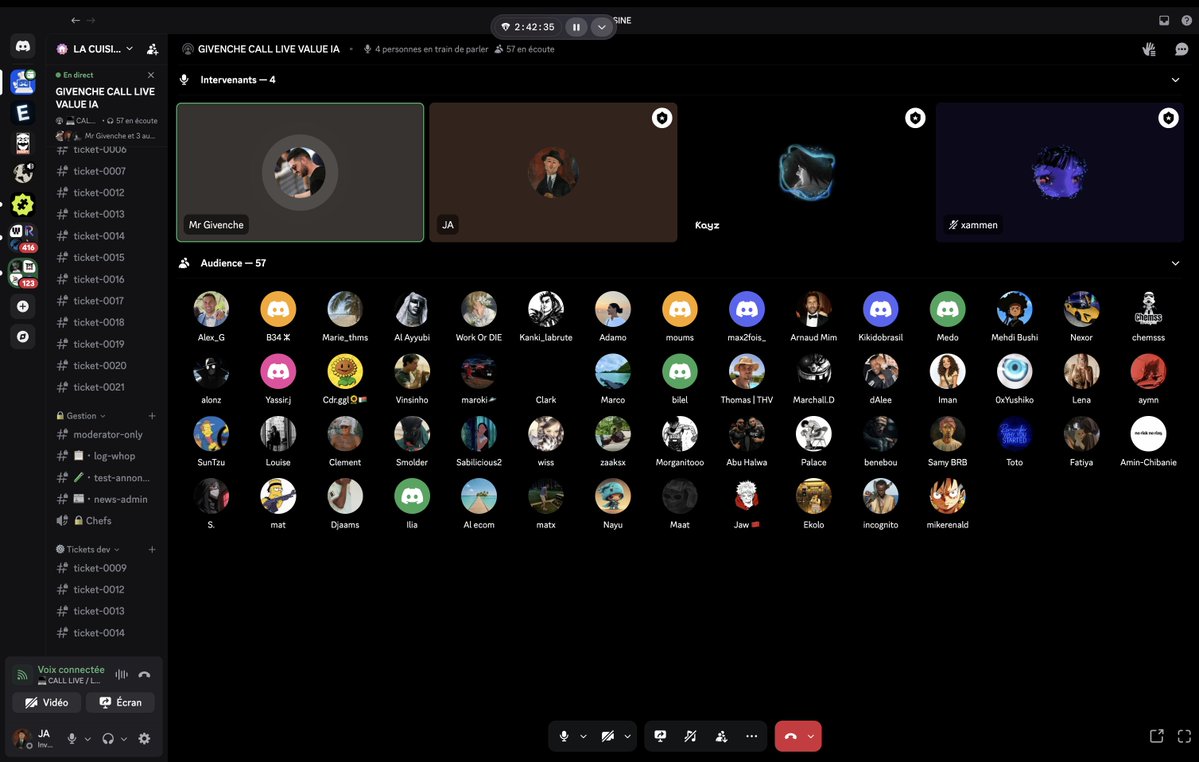Click people-with-arrow icon in bottom call toolbar
Screen dimensions: 1199x762
721,736
